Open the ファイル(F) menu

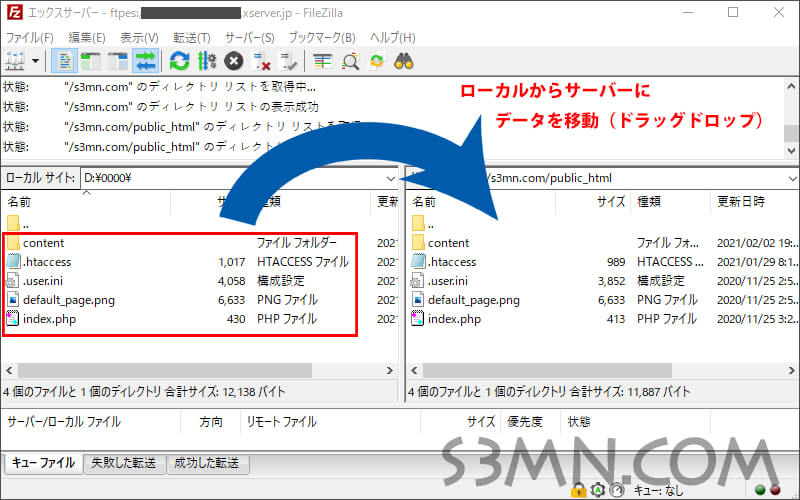pos(30,38)
